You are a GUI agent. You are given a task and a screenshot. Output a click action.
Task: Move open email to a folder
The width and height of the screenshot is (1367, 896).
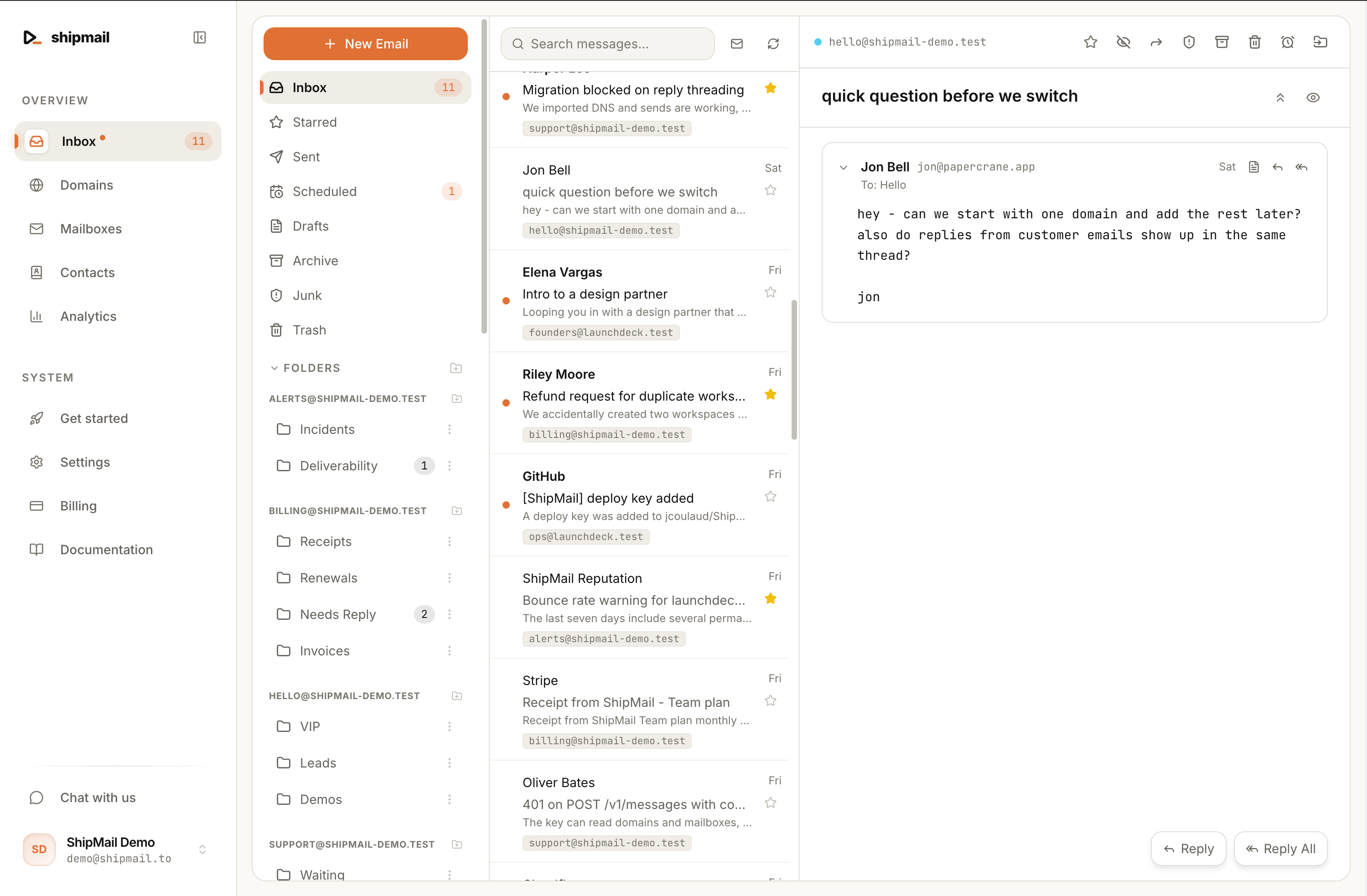coord(1320,42)
